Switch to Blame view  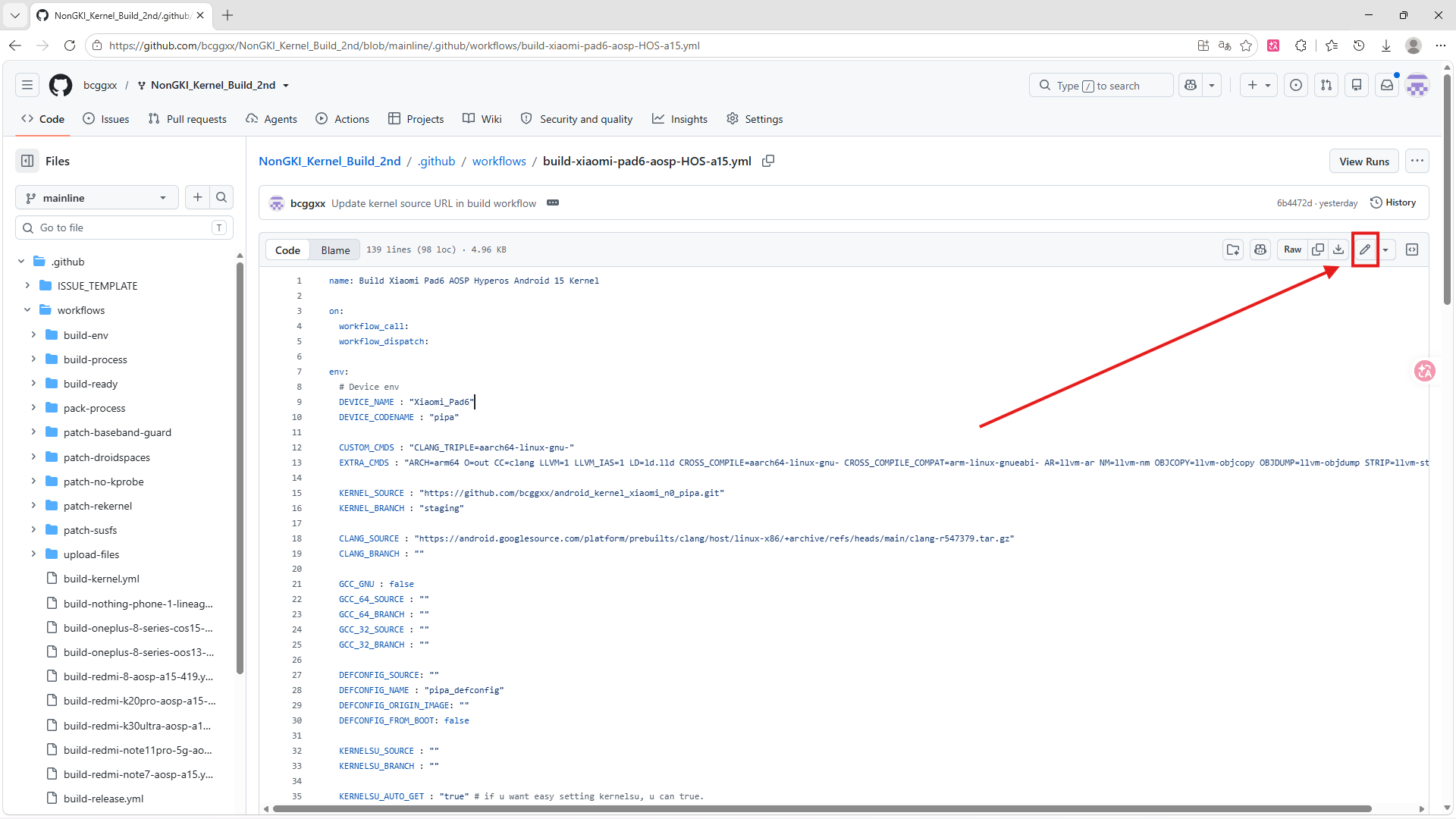coord(335,249)
